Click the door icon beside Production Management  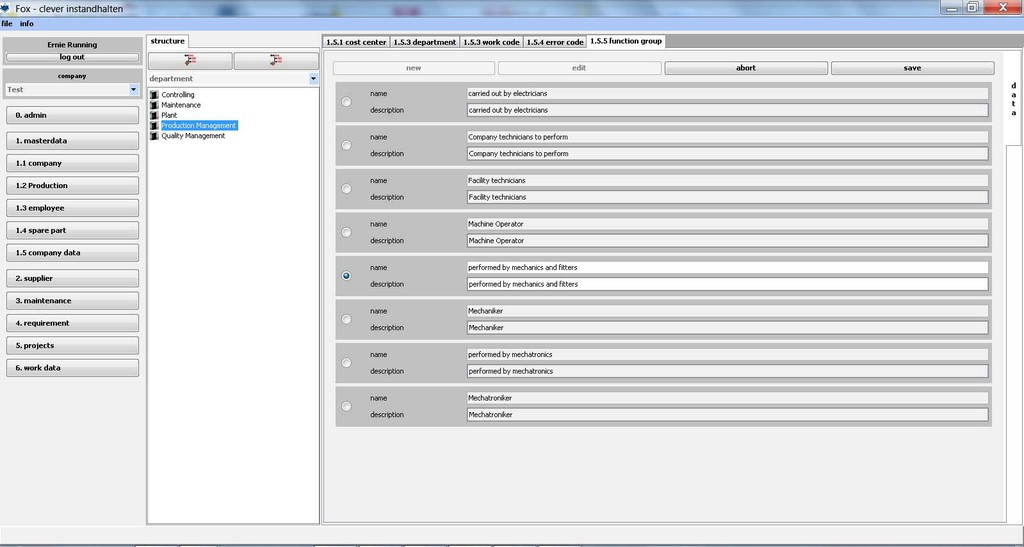pos(154,126)
